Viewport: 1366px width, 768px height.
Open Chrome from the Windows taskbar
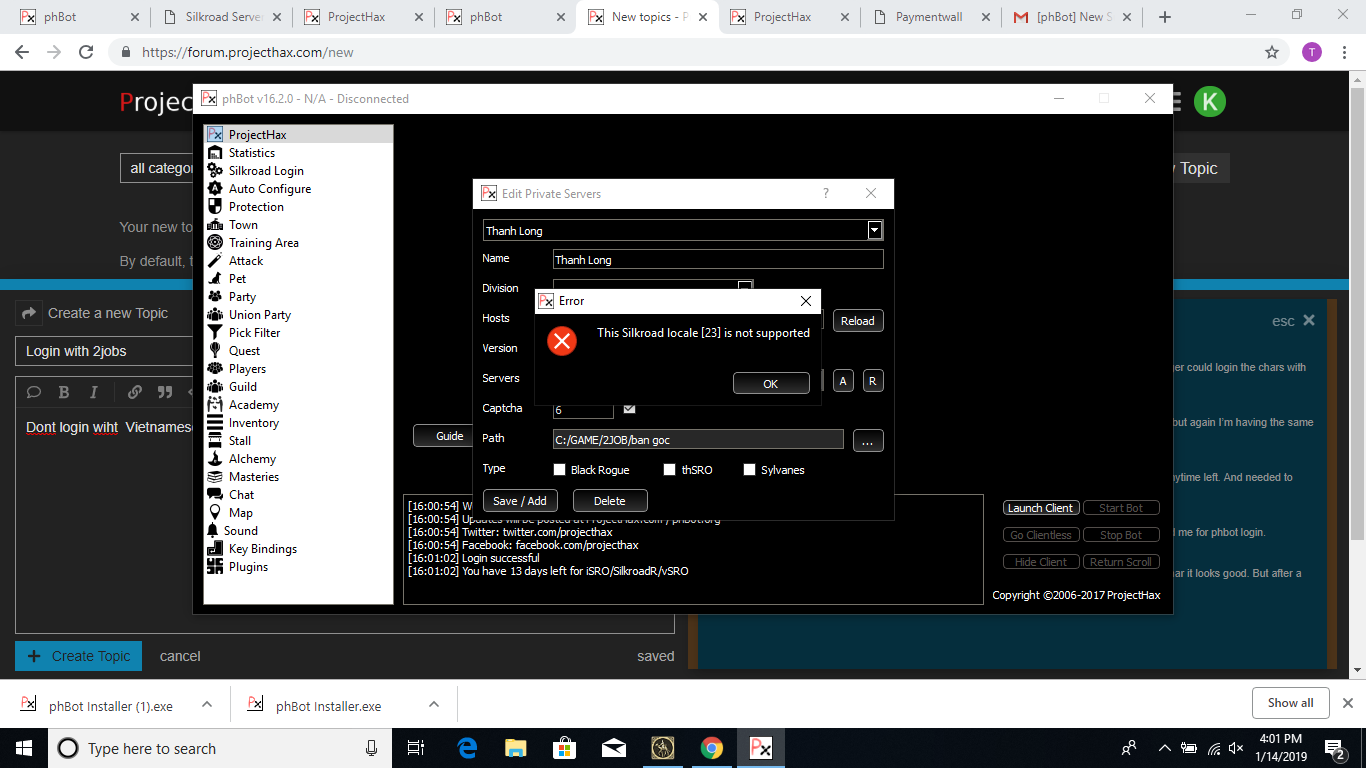(x=711, y=748)
